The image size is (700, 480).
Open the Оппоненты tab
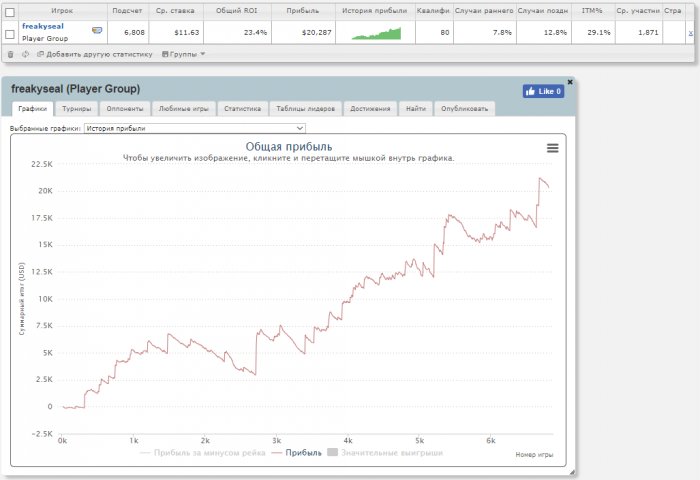[125, 109]
